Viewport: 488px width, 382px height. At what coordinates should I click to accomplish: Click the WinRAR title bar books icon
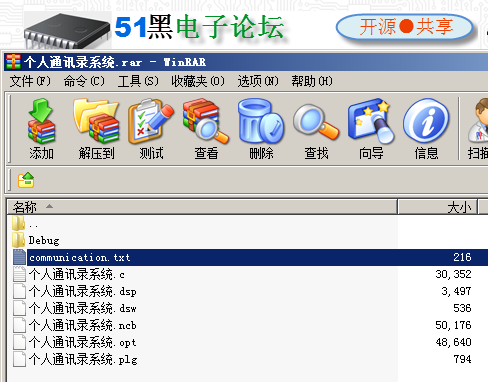(13, 62)
